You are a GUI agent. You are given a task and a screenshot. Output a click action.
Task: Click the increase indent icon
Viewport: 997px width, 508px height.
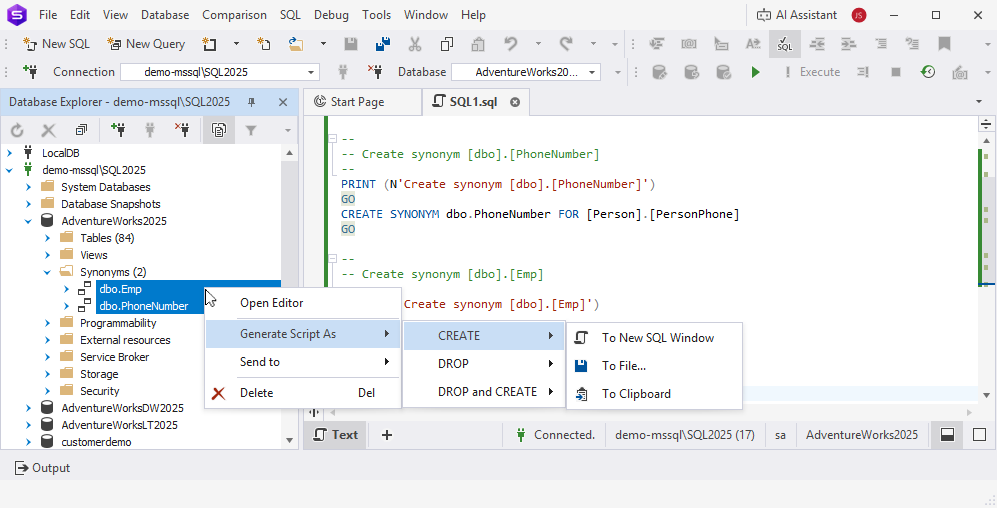click(x=849, y=44)
